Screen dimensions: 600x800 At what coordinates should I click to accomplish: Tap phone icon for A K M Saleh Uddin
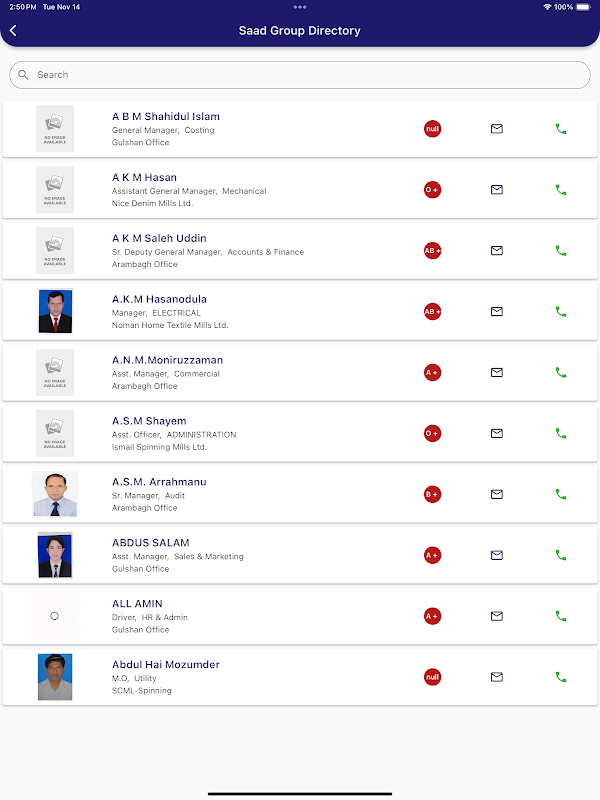click(x=561, y=251)
